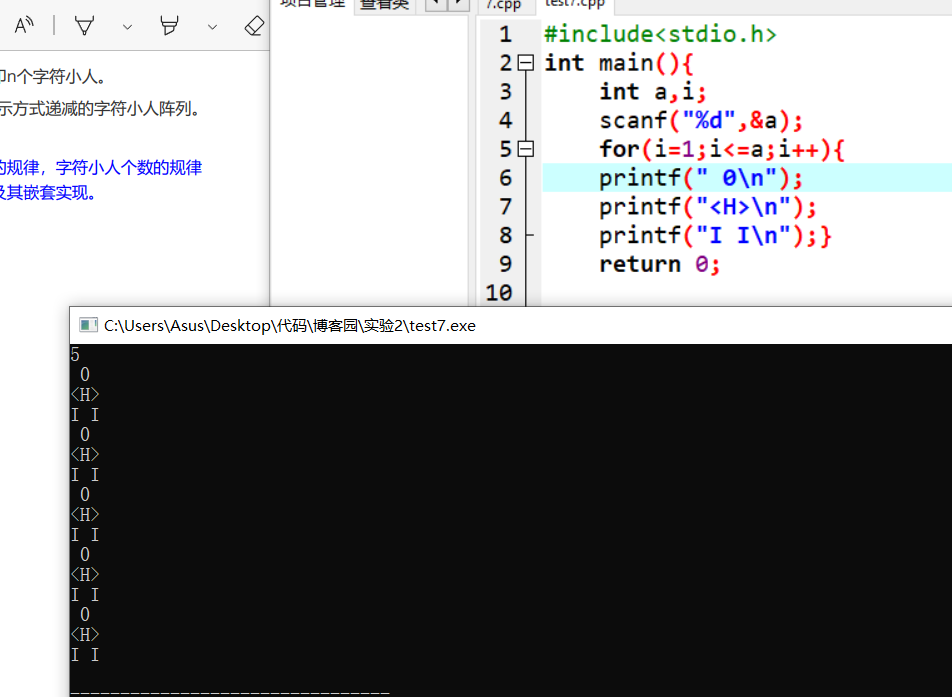Click the left tab-scroll arrow in the side panel

coord(436,5)
